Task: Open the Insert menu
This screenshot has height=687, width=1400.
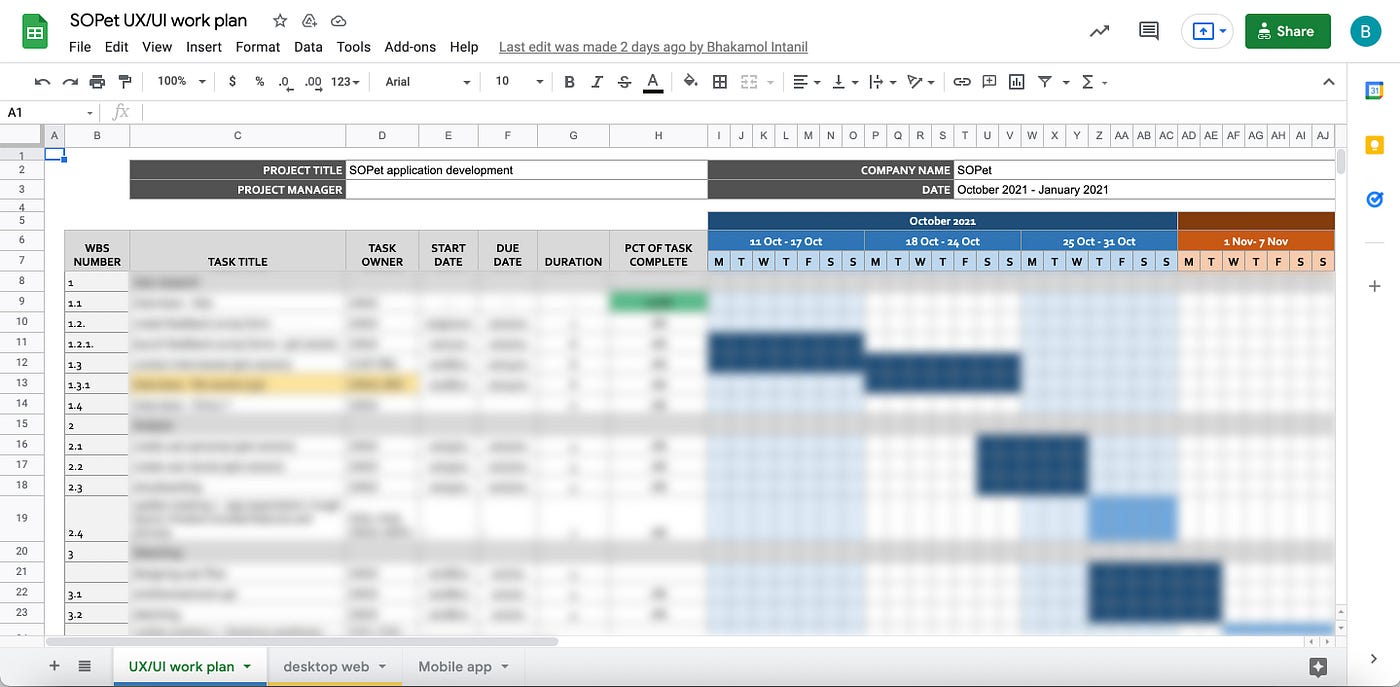Action: (x=204, y=47)
